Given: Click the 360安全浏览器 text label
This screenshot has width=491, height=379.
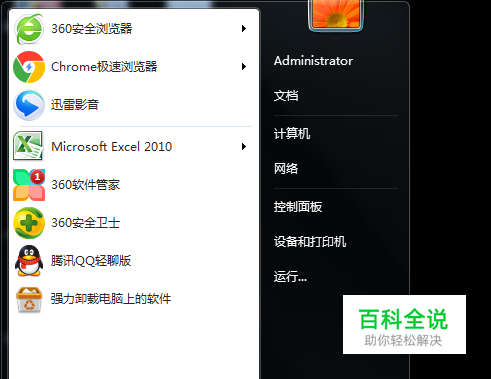Looking at the screenshot, I should (92, 29).
